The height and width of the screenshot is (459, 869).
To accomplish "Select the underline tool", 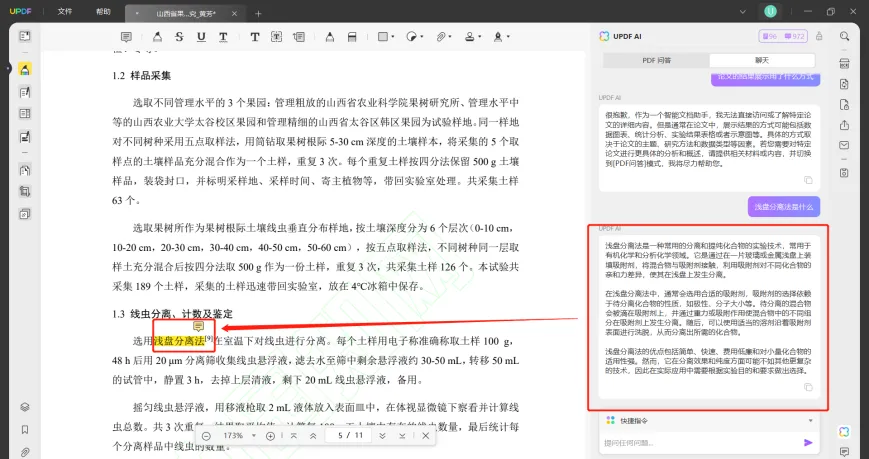I will click(x=201, y=37).
